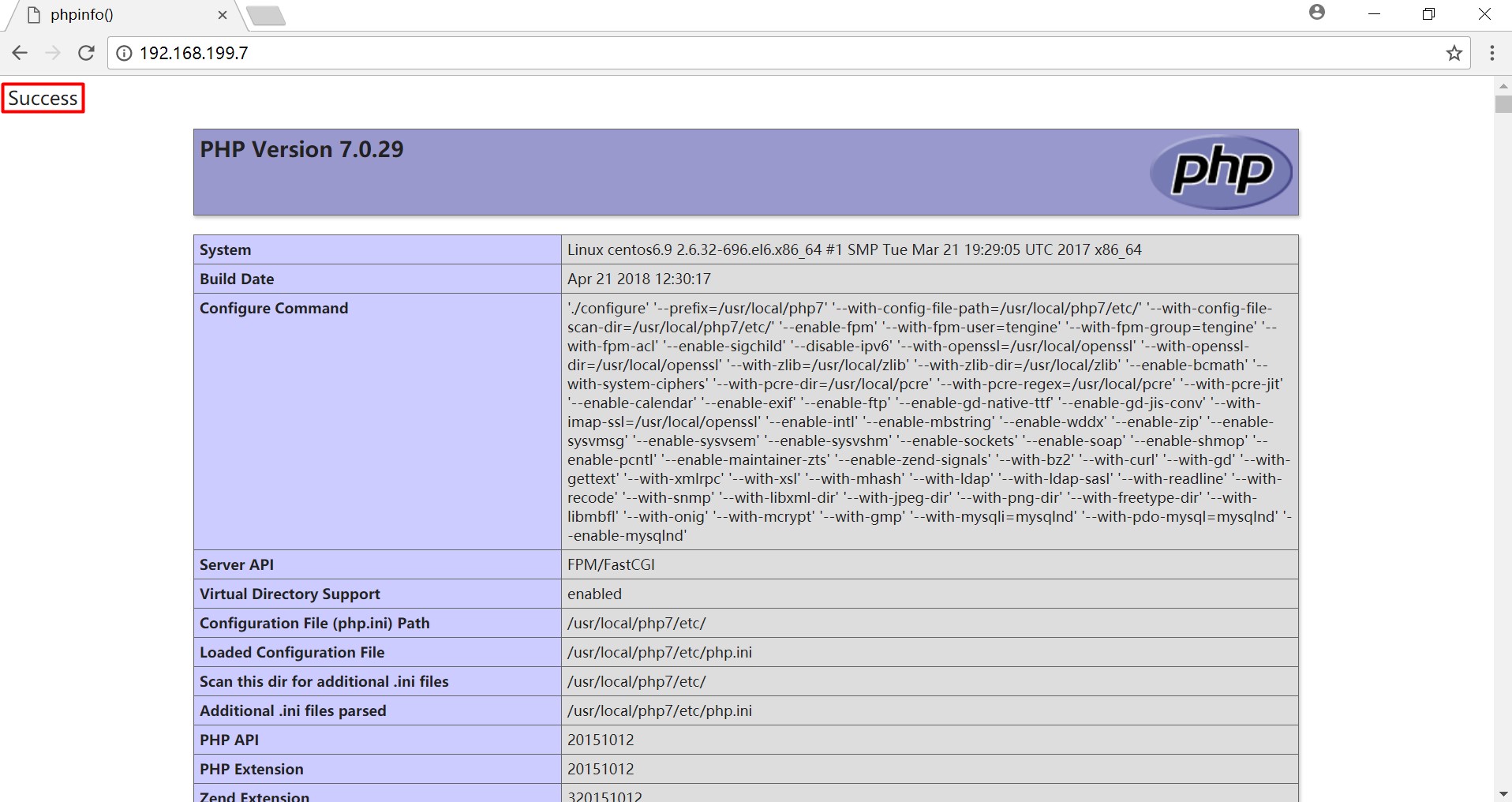Open the Chrome profile avatar
This screenshot has height=802, width=1512.
[x=1317, y=12]
